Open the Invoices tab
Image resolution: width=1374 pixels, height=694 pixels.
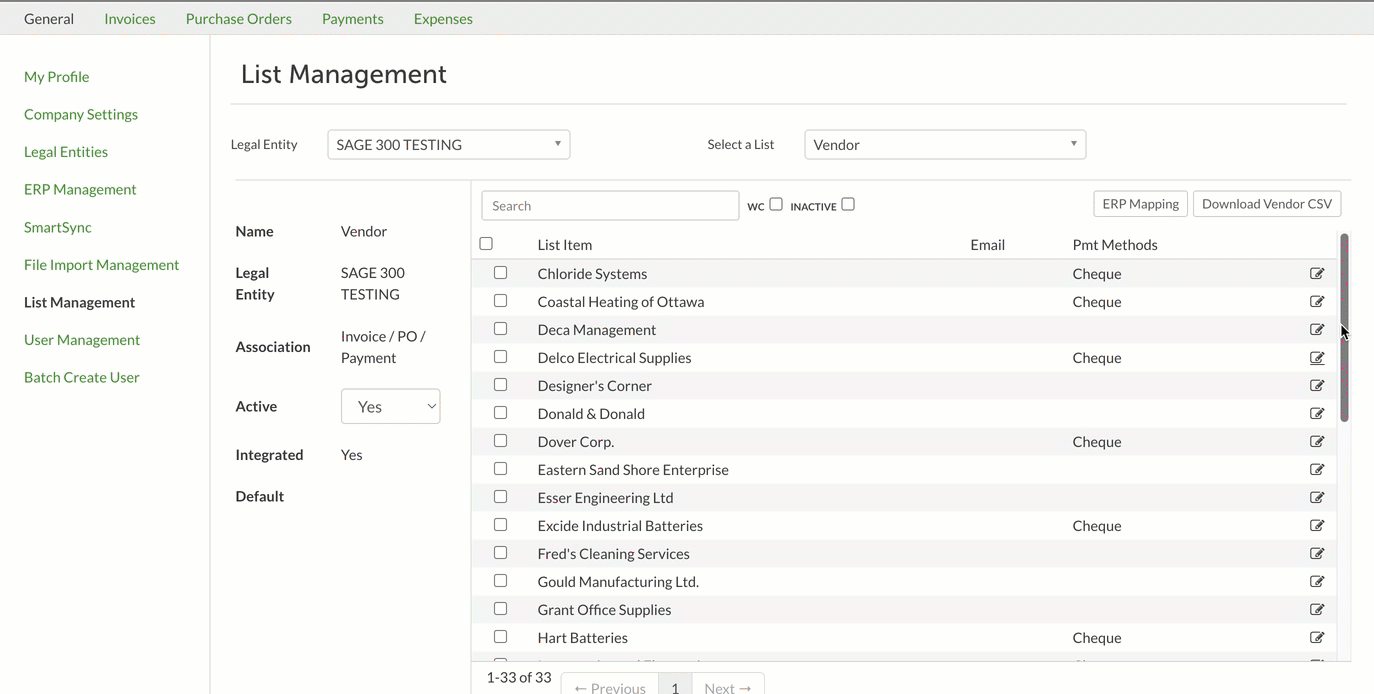130,18
